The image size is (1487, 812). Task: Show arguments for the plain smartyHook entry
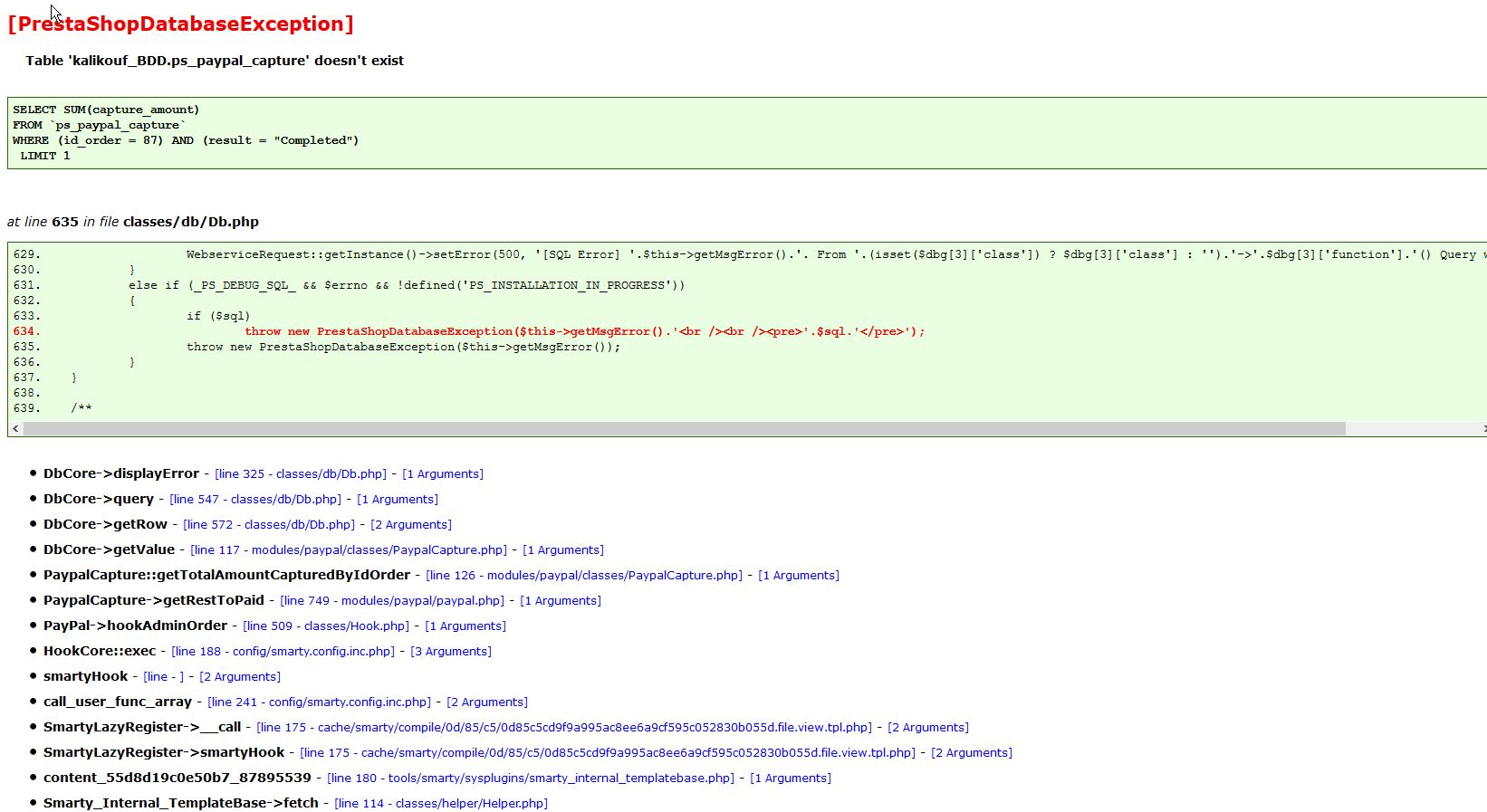click(x=240, y=676)
